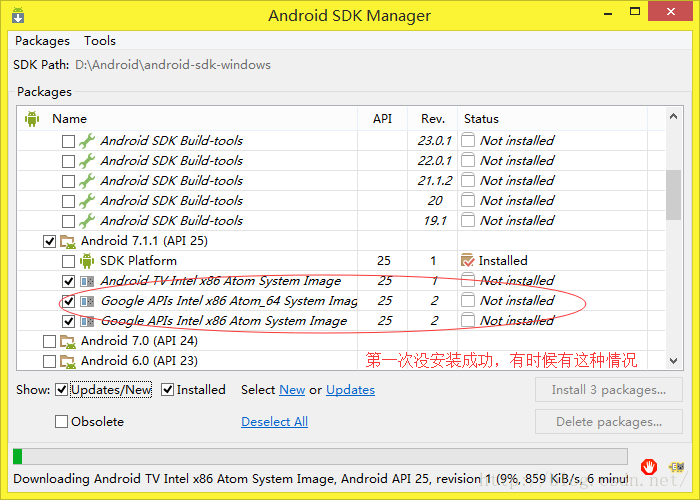The image size is (700, 500).
Task: Uncheck Google APIs Intel x86 Atom System Image
Action: 68,321
